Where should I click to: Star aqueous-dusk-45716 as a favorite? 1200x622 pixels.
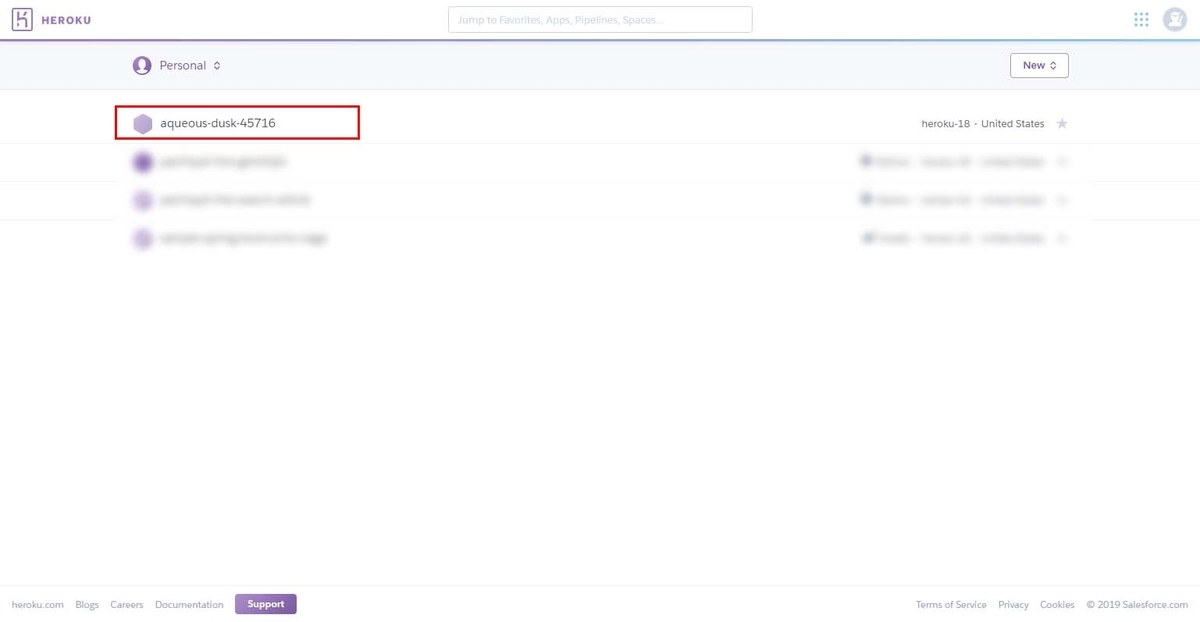click(1062, 123)
